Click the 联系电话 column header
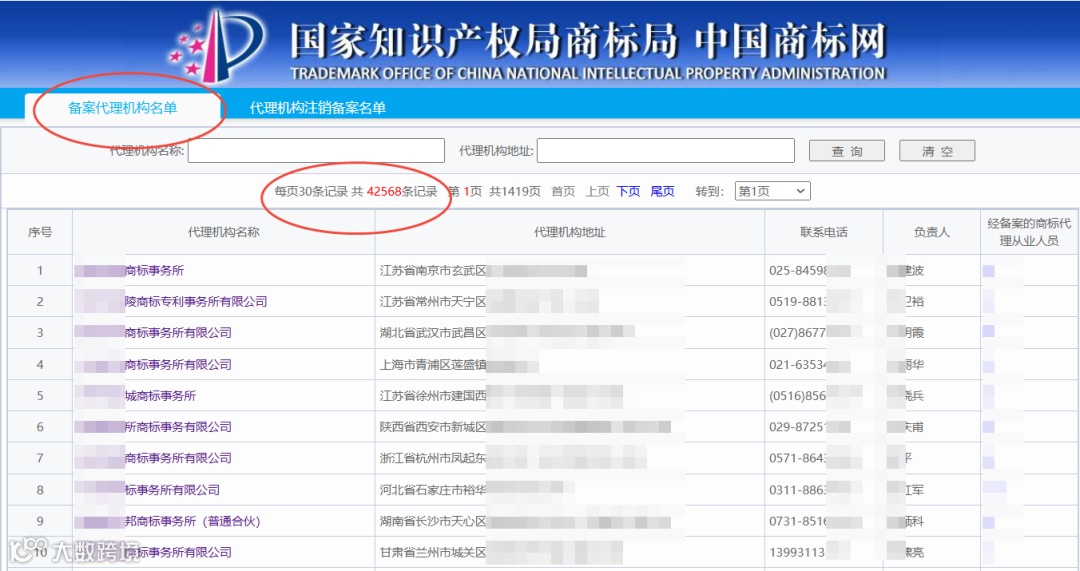This screenshot has width=1080, height=571. (x=824, y=232)
